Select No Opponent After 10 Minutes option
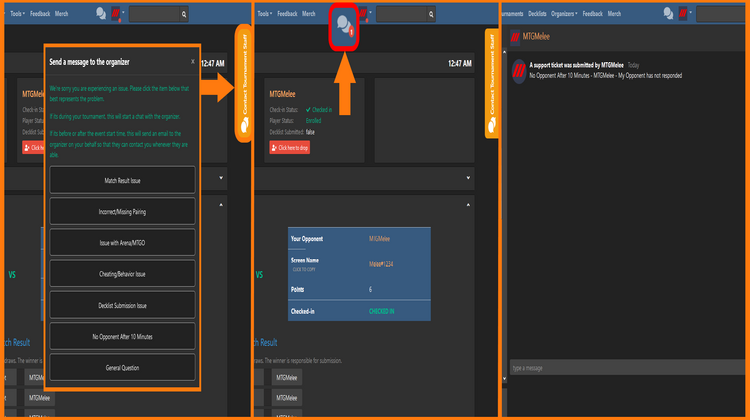Image resolution: width=750 pixels, height=420 pixels. click(x=122, y=336)
